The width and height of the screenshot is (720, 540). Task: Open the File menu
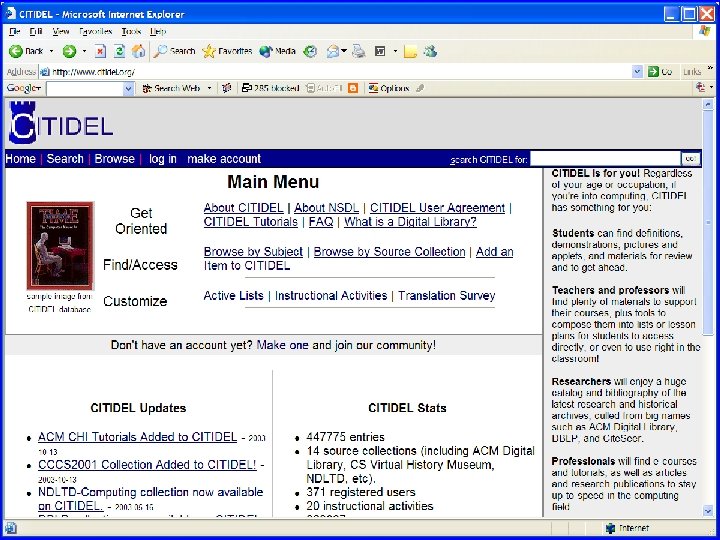pyautogui.click(x=15, y=32)
